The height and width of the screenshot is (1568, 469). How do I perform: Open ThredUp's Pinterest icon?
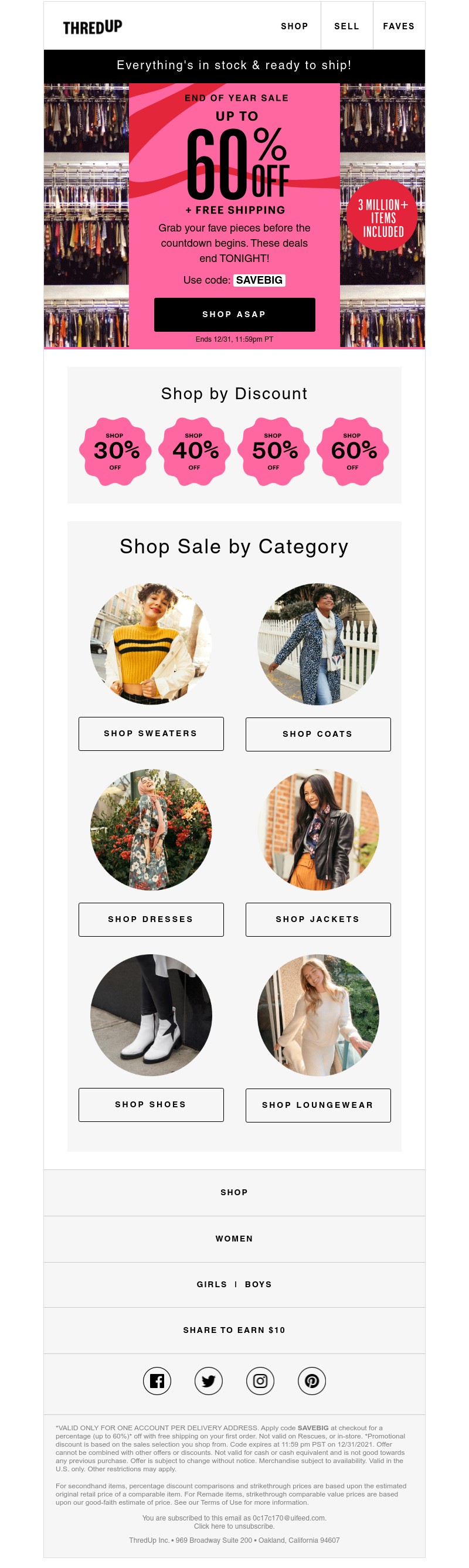click(312, 1381)
